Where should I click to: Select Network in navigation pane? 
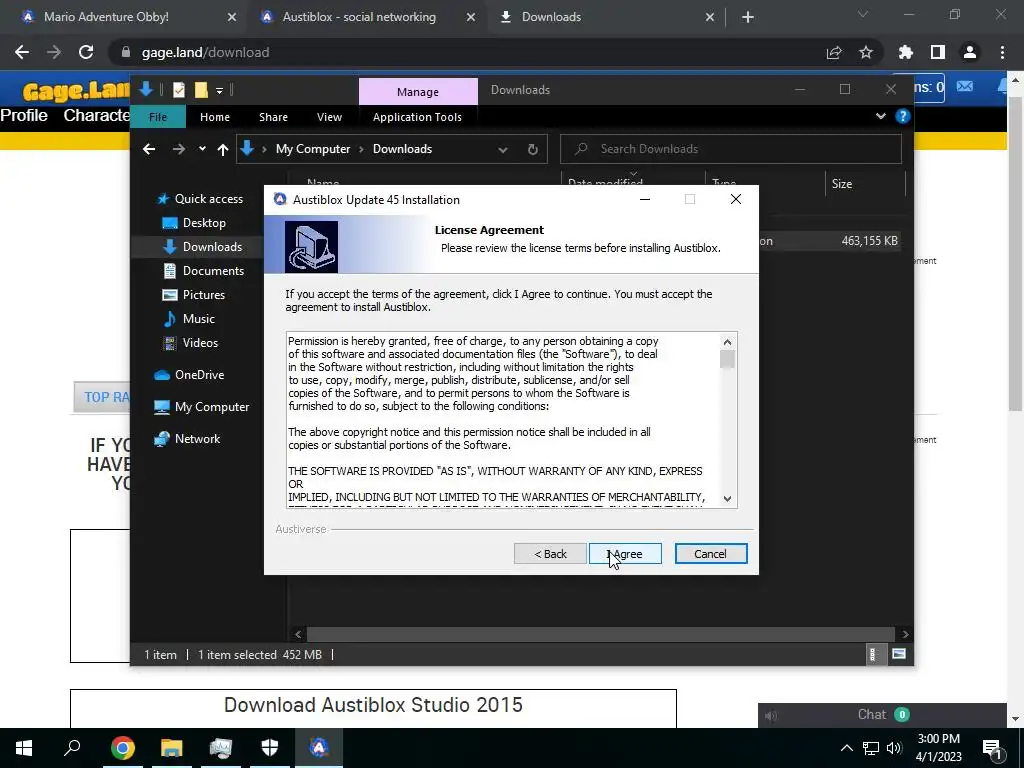(187, 439)
